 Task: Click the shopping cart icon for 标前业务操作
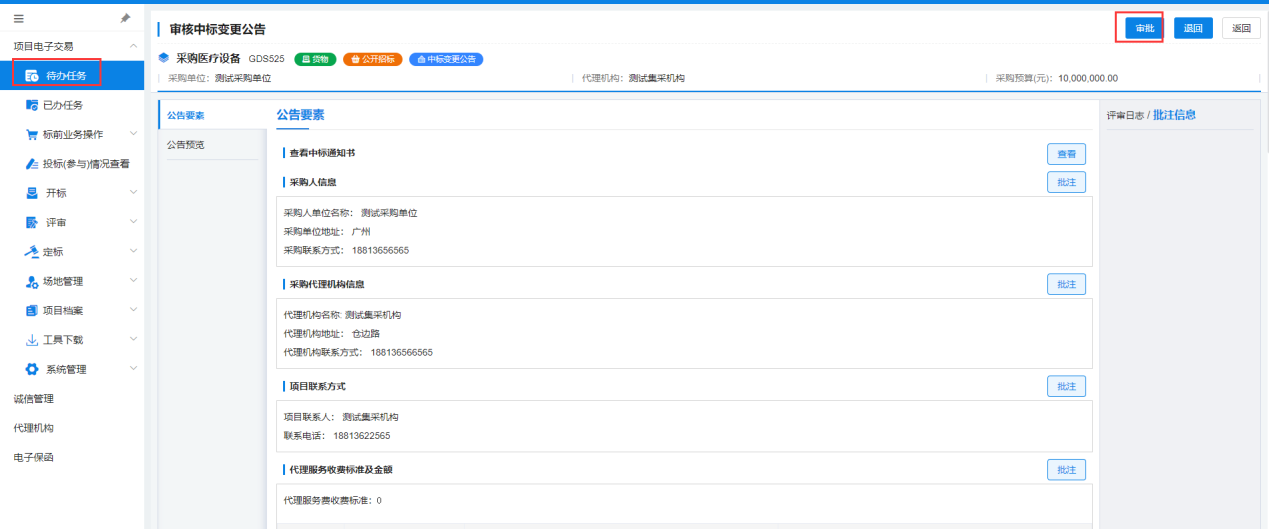[32, 134]
